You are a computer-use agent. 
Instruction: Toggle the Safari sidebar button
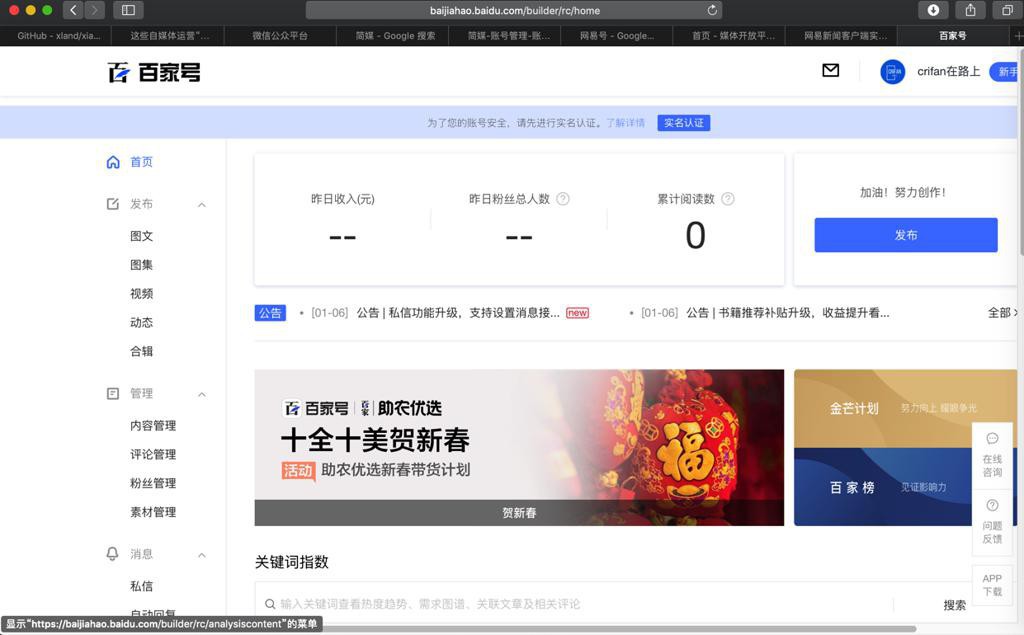128,10
